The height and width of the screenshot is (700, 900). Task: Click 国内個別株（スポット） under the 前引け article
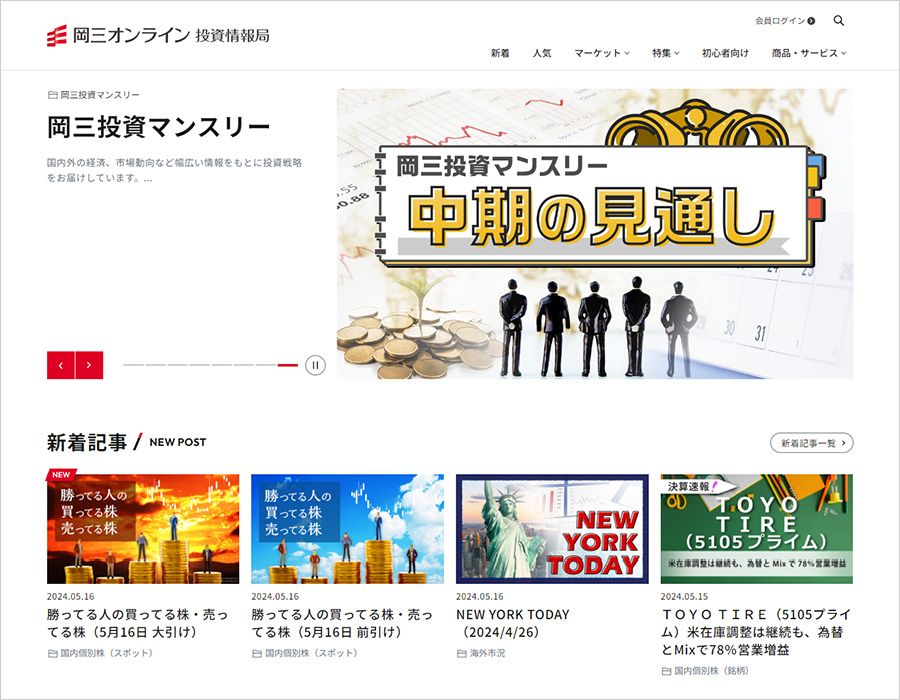[305, 653]
